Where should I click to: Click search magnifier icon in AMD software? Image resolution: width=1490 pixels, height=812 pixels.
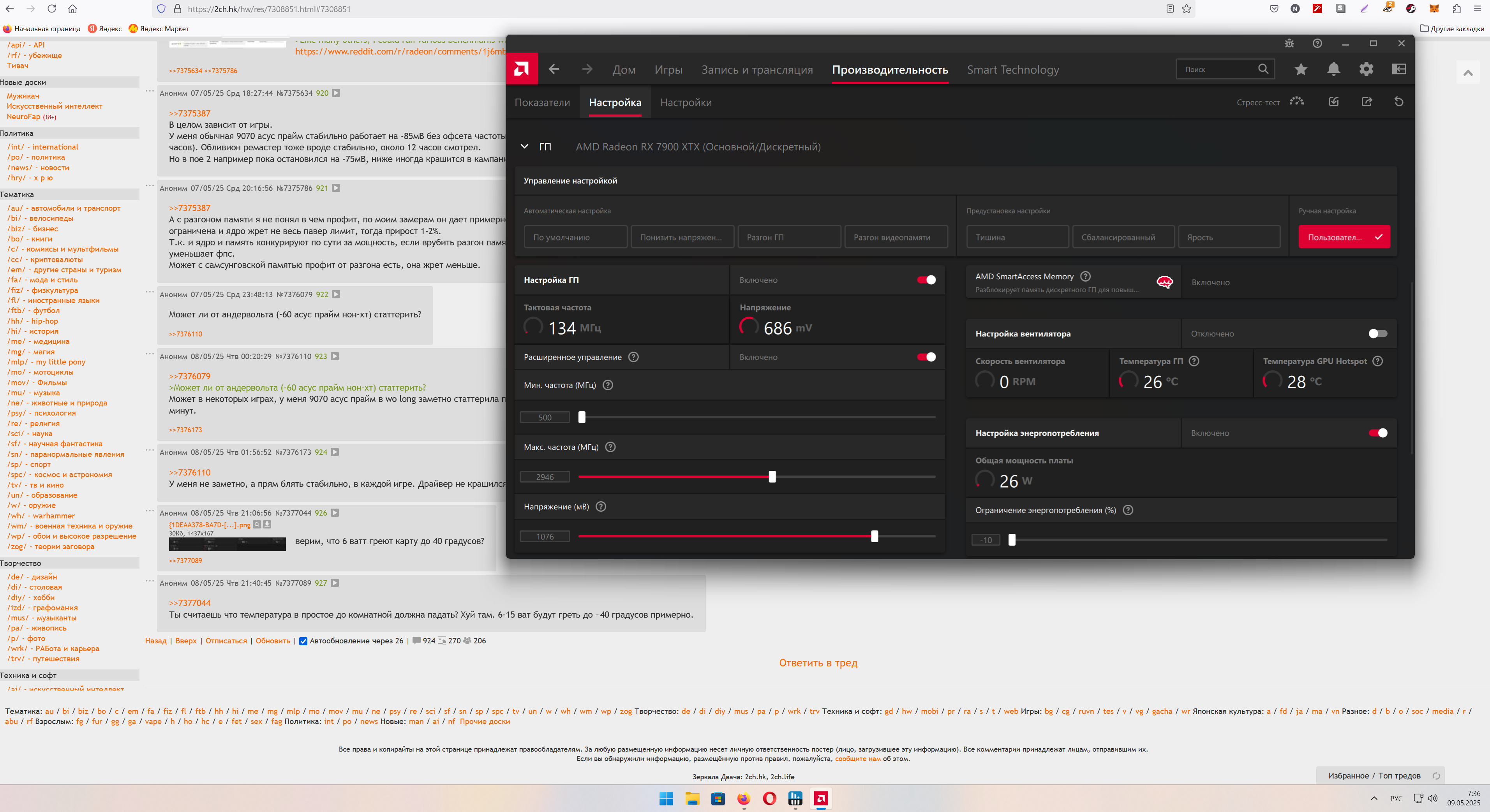click(1263, 69)
